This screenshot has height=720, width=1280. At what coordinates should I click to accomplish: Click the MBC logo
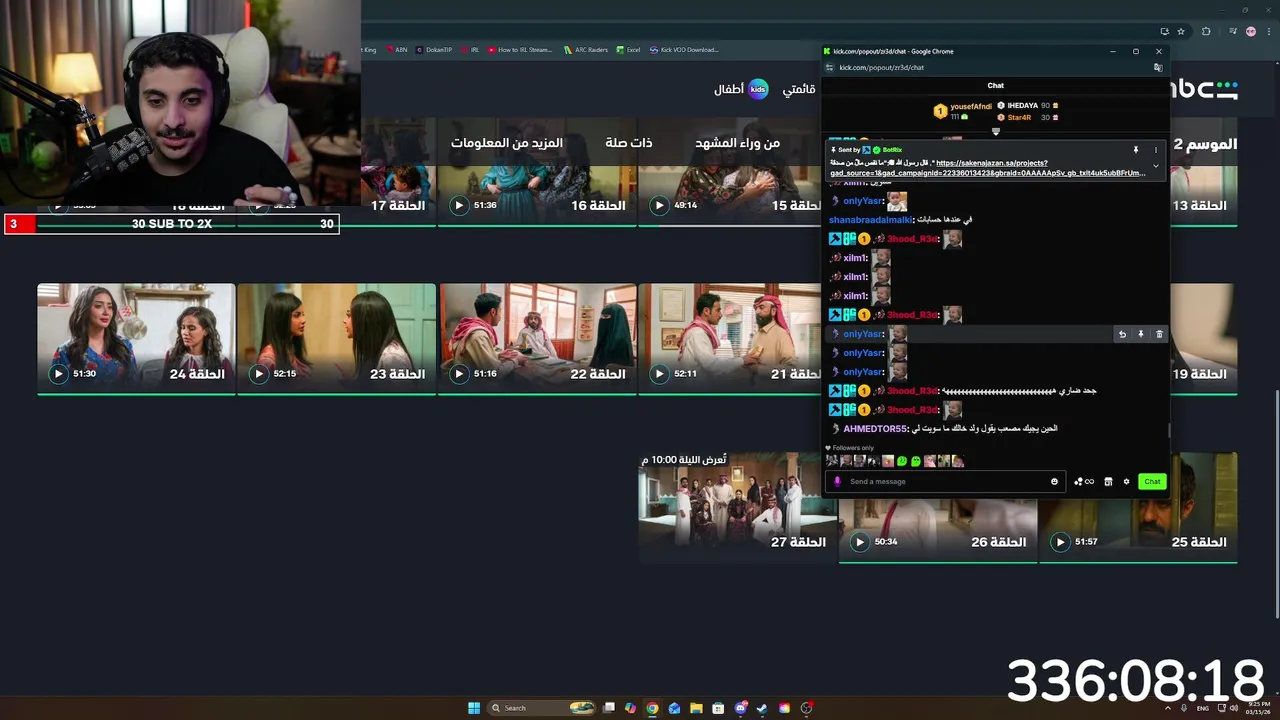point(1204,89)
